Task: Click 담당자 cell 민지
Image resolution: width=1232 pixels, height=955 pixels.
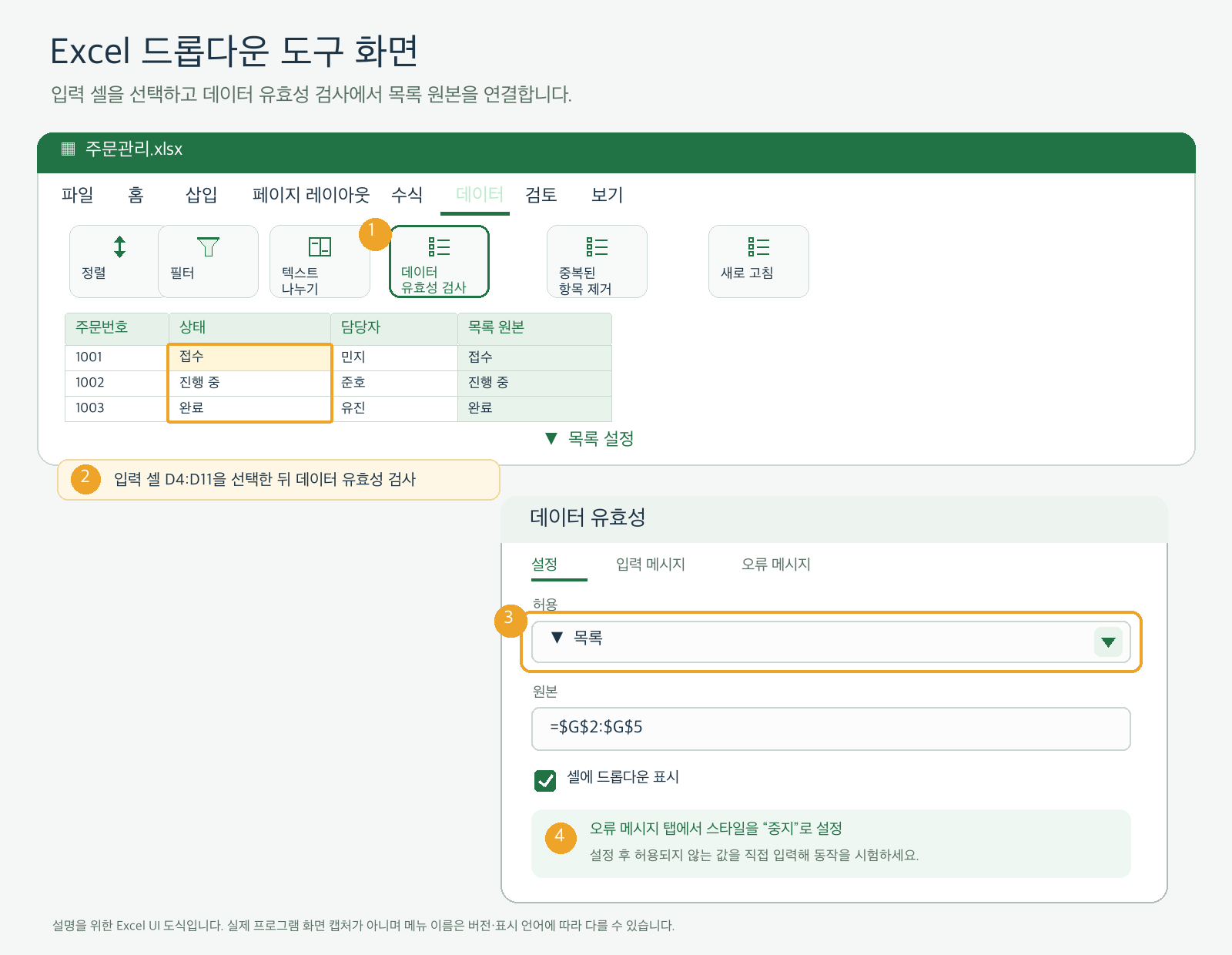Action: pos(394,357)
